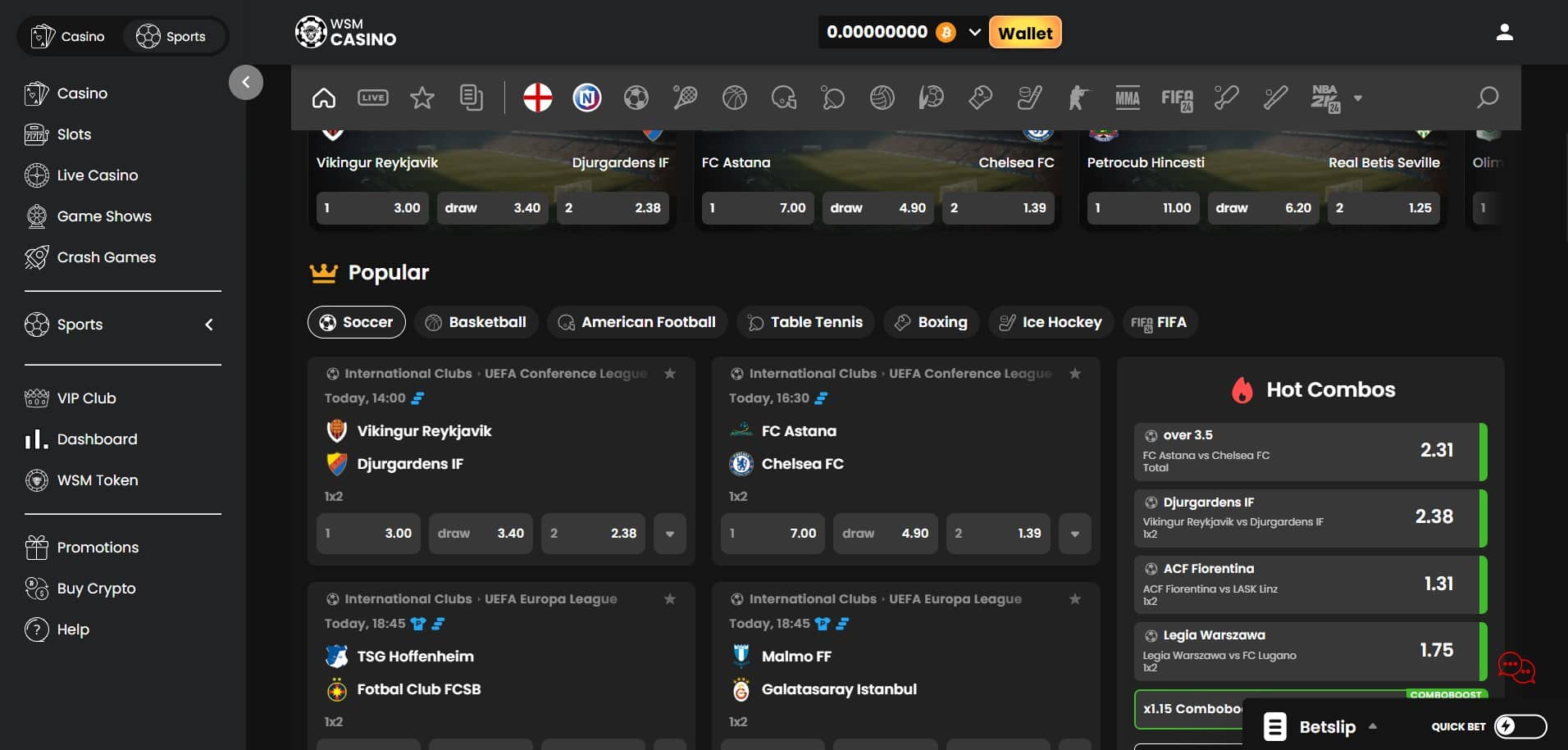Choose baseball bat icon in toolbar
The image size is (1568, 750).
(x=1276, y=98)
